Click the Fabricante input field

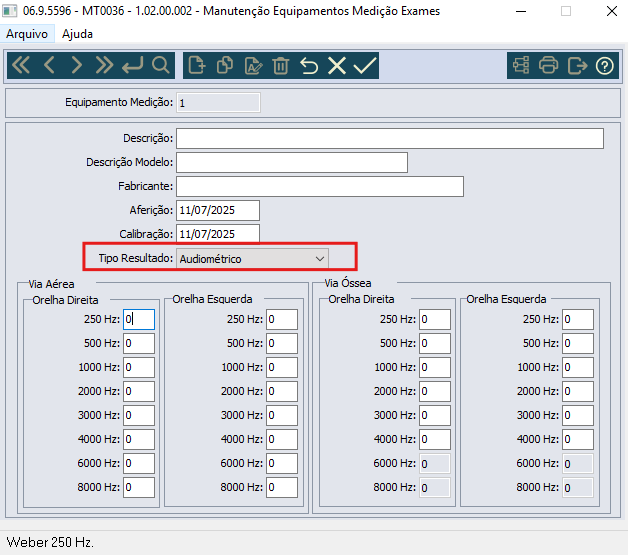click(x=320, y=187)
